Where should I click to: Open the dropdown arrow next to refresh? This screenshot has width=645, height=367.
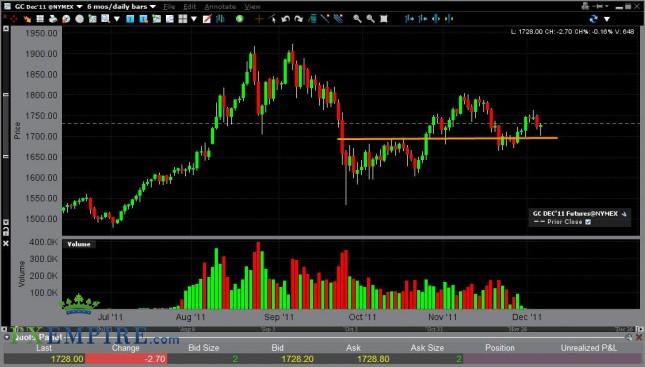coord(606,19)
